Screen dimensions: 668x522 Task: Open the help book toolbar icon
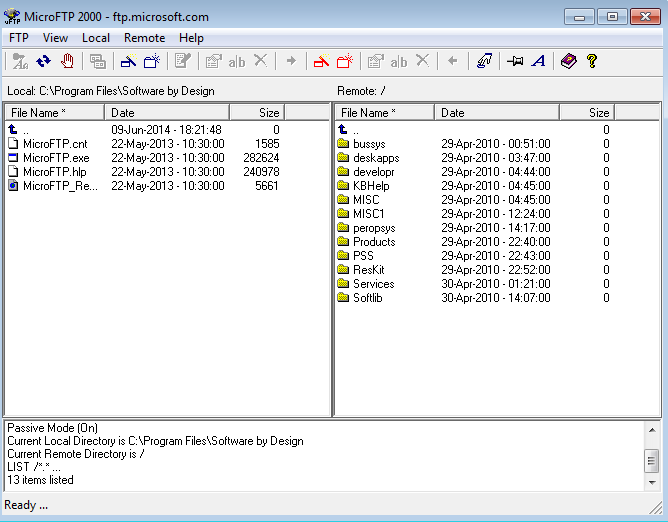coord(568,62)
